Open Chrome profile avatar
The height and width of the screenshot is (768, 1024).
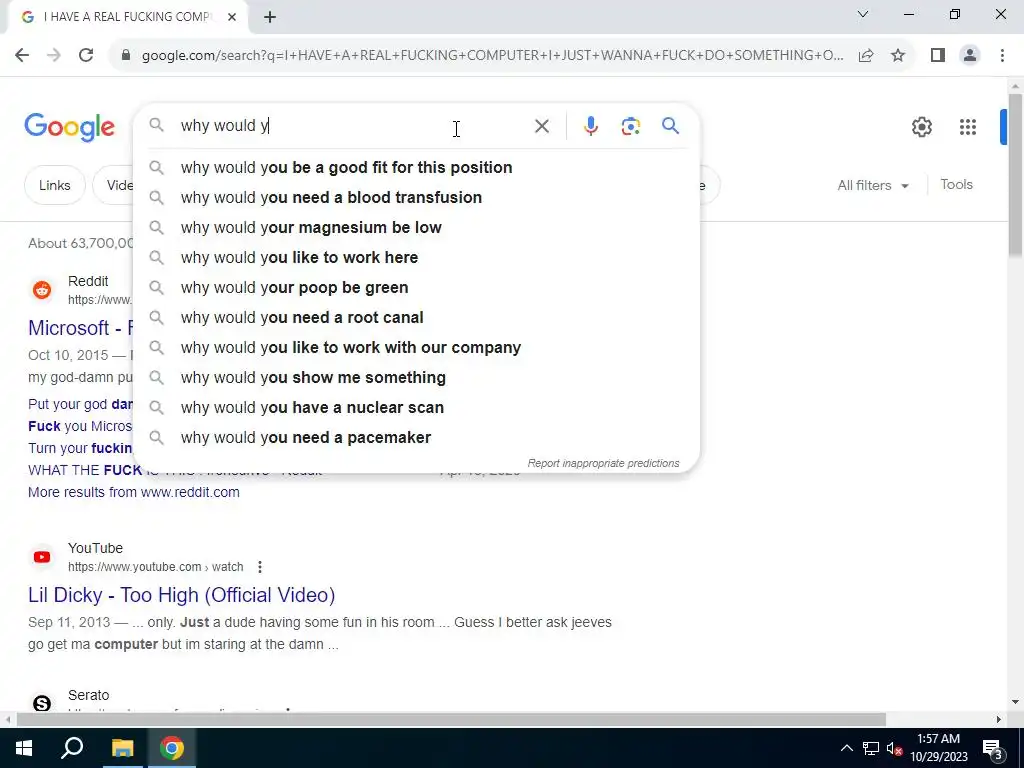pos(970,56)
